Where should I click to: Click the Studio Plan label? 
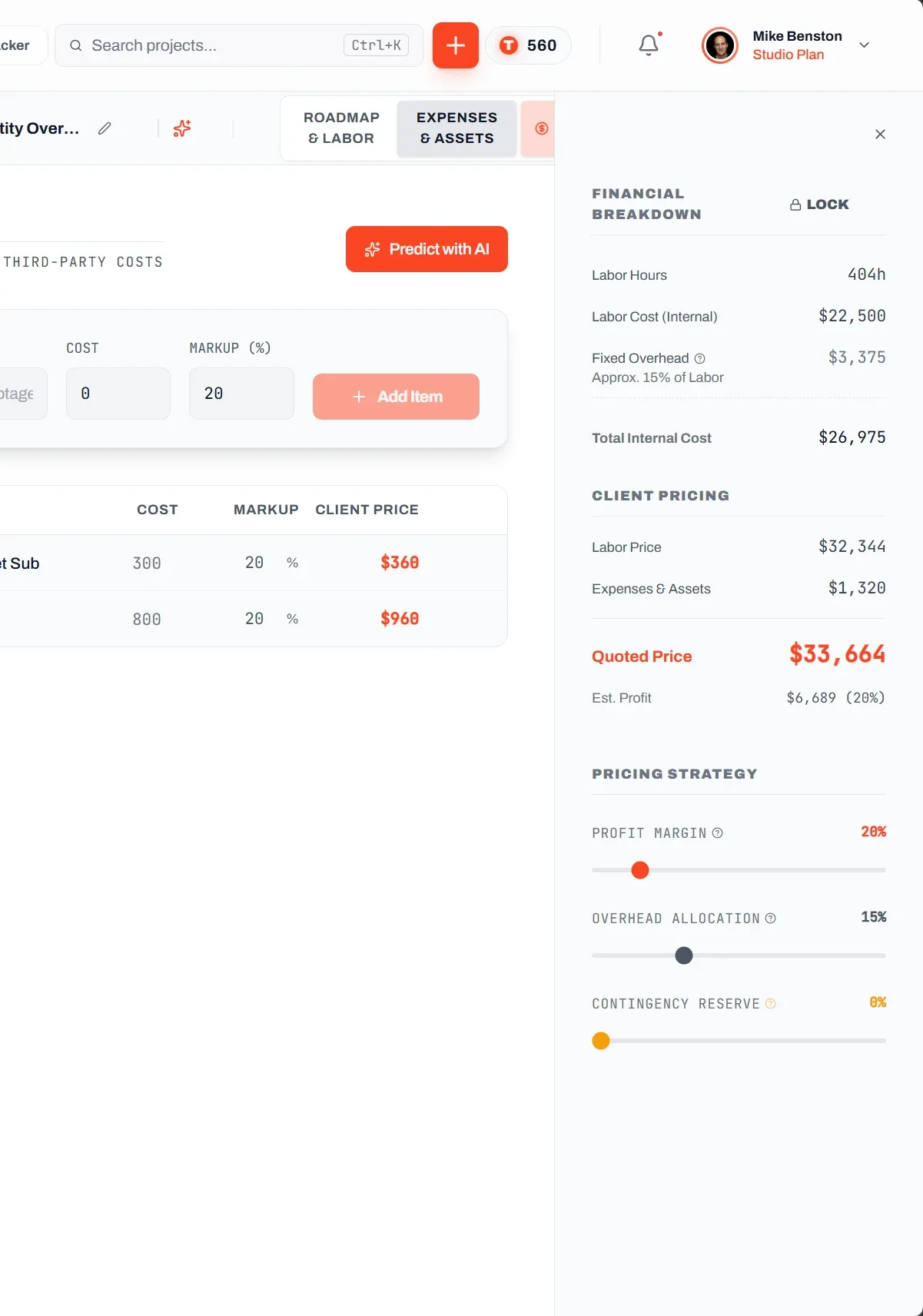coord(788,55)
